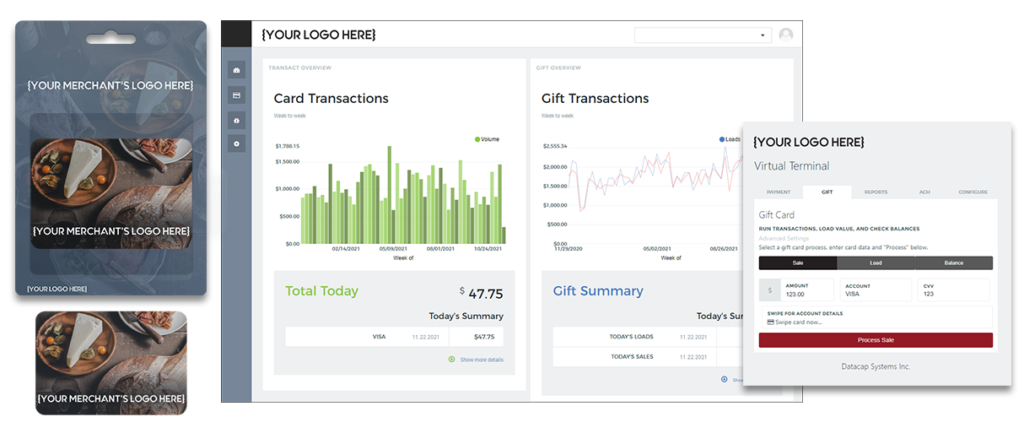Click the card icon beside Swipe card now
Screen dimensions: 1024x422
[771, 322]
